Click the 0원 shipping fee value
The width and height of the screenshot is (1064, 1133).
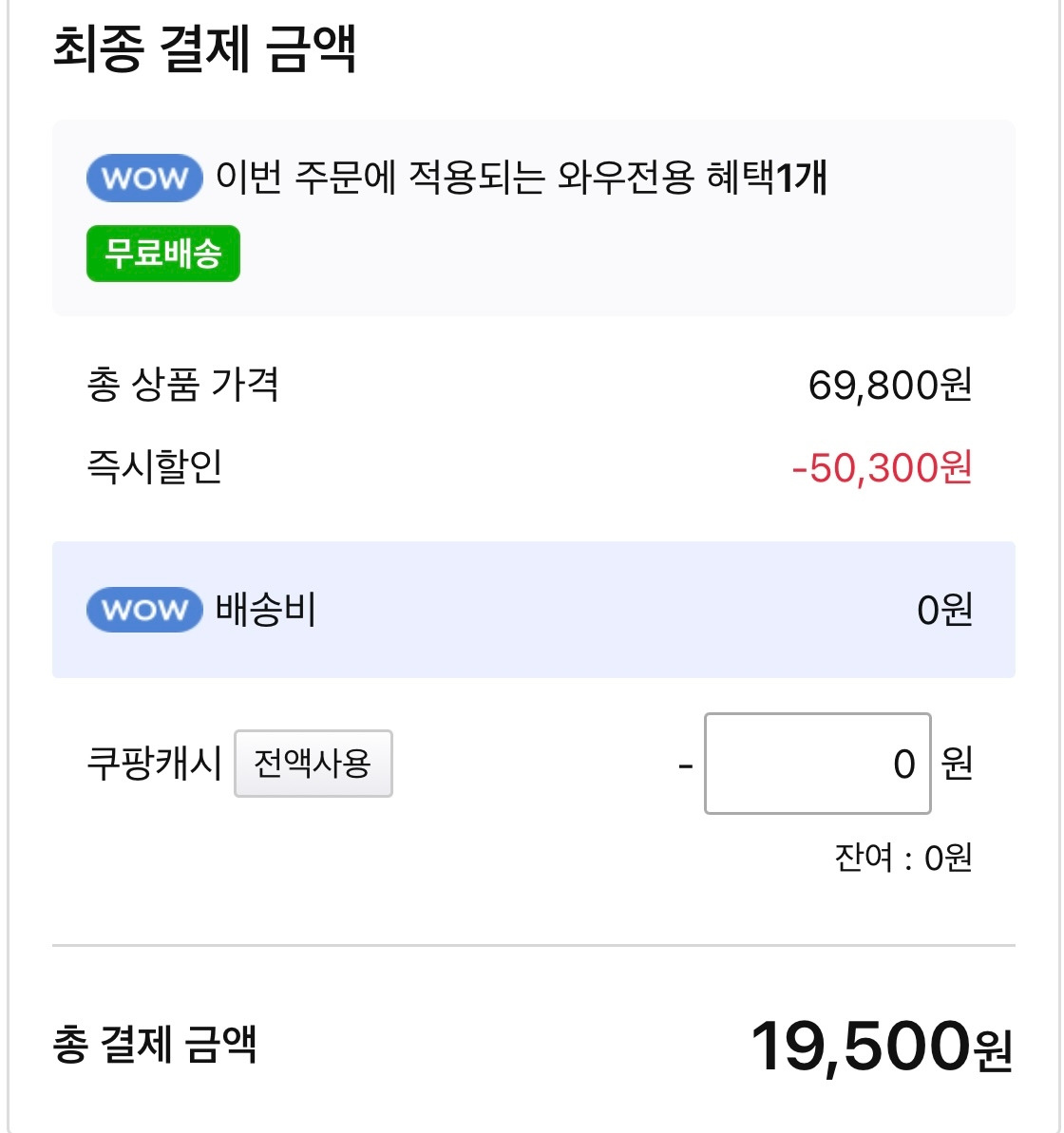coord(944,610)
